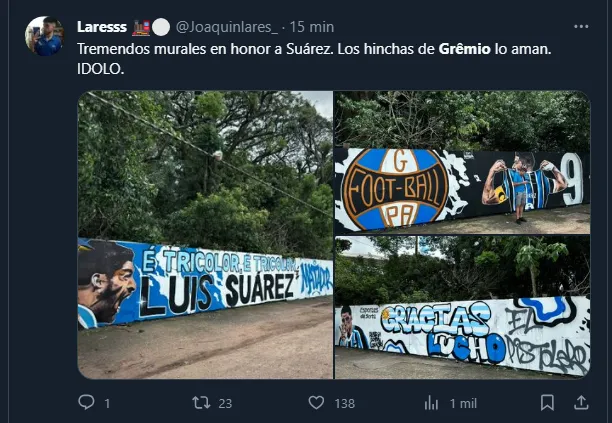Click the bold Grêmio keyword in tweet

click(x=464, y=49)
